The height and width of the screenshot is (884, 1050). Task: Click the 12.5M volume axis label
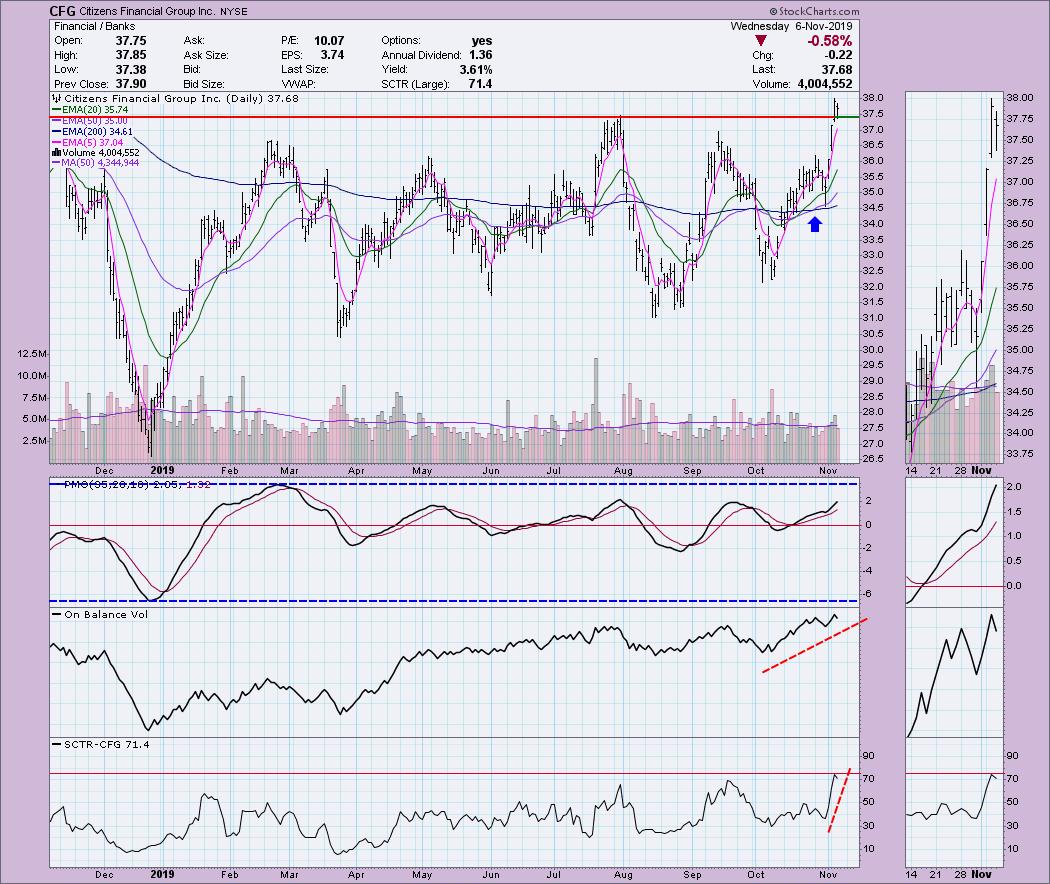click(32, 354)
